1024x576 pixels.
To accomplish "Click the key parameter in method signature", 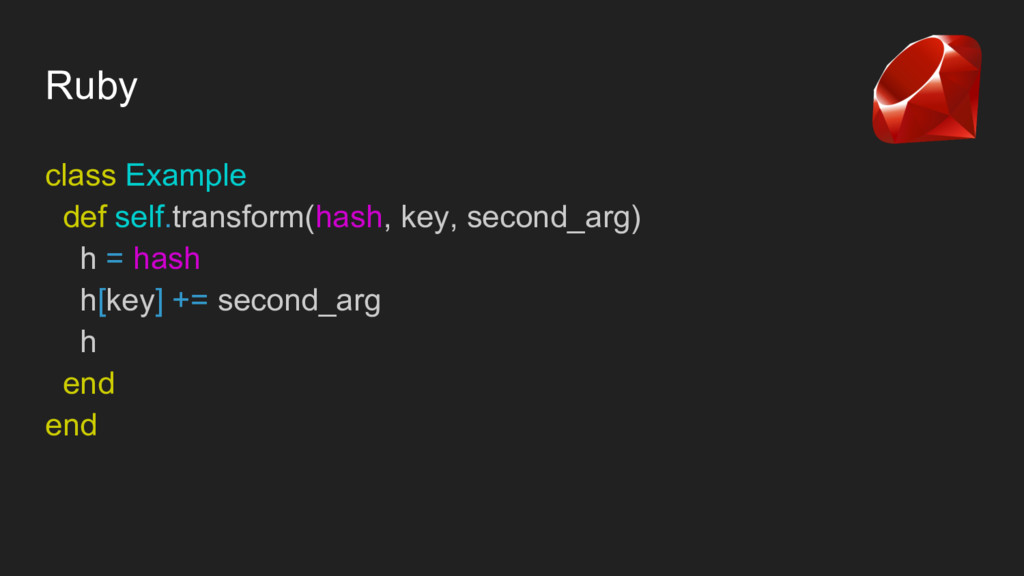I will point(424,218).
